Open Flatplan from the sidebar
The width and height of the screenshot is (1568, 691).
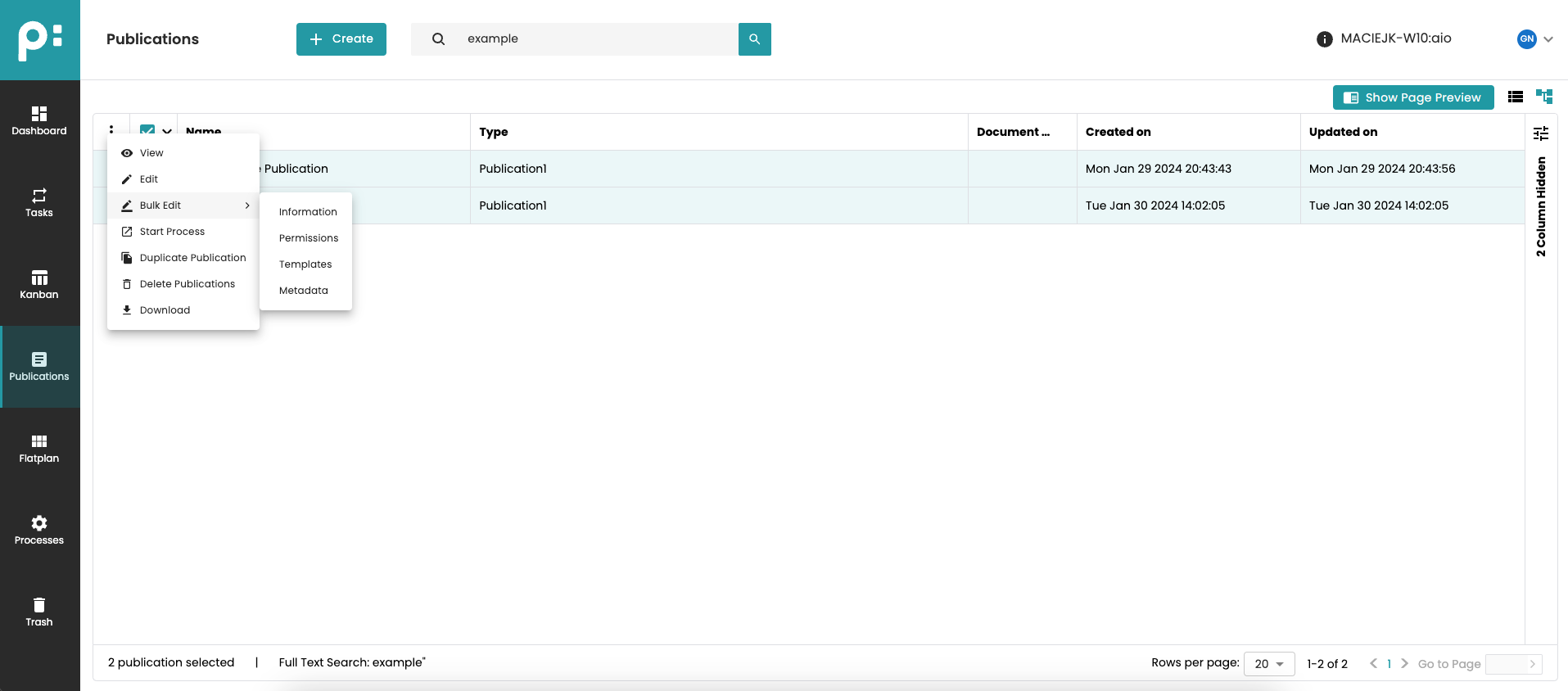39,449
